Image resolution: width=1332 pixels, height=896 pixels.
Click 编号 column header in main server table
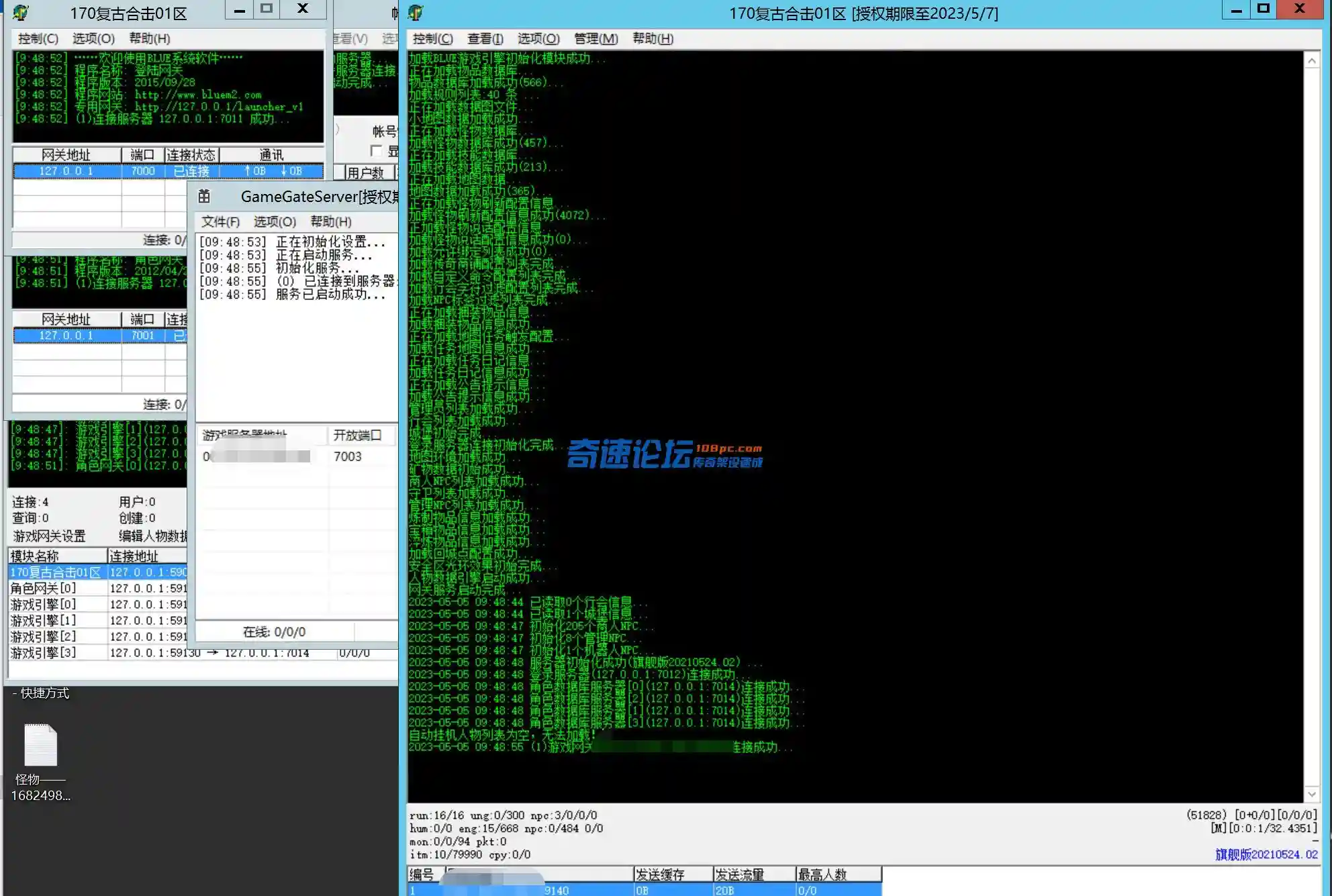425,875
